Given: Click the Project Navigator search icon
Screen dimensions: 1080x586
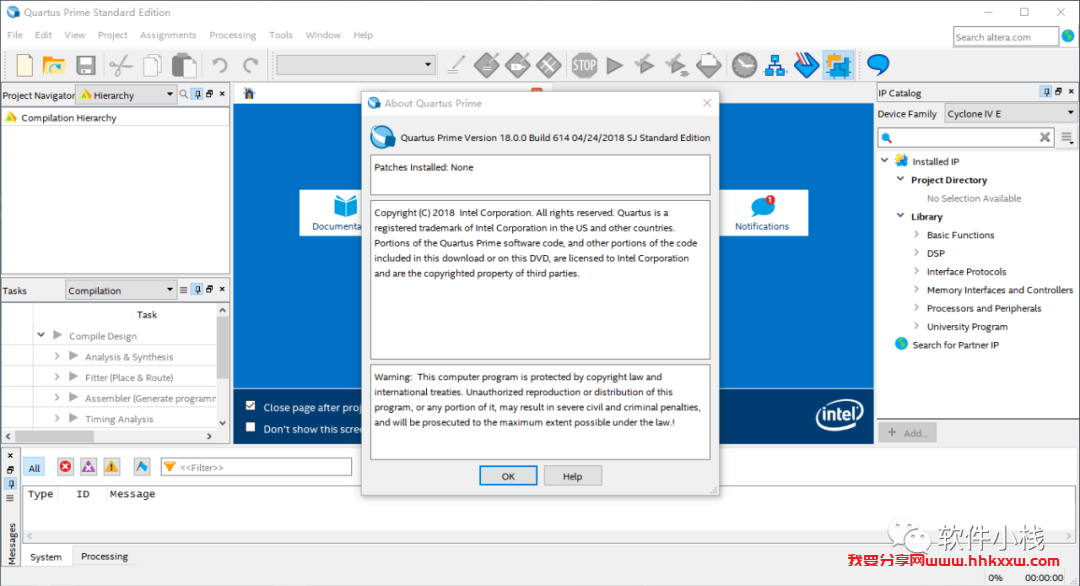Looking at the screenshot, I should click(x=183, y=94).
